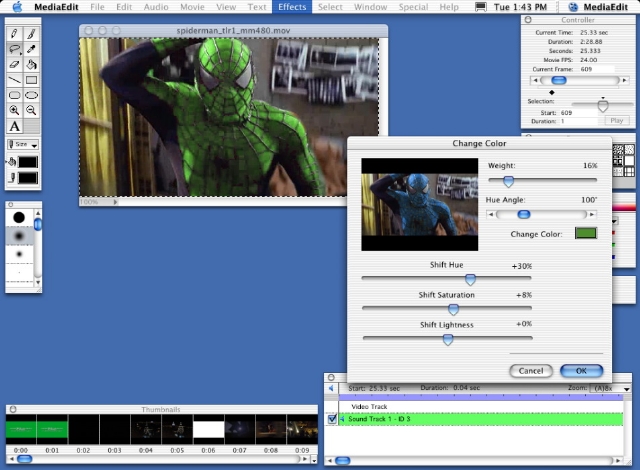Pick the large hard round brush
The height and width of the screenshot is (470, 640).
pos(19,217)
